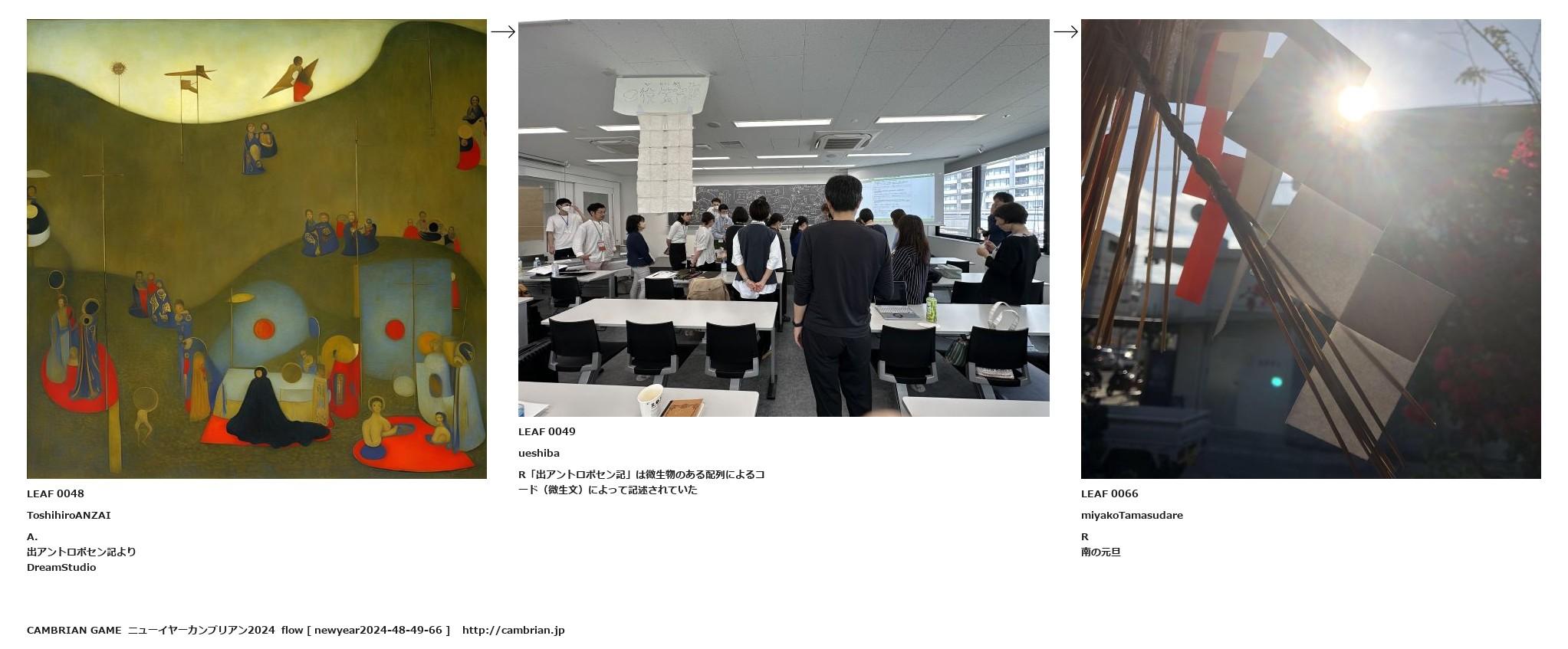
Task: Select author name ToshihiroANZAI
Action: (69, 515)
